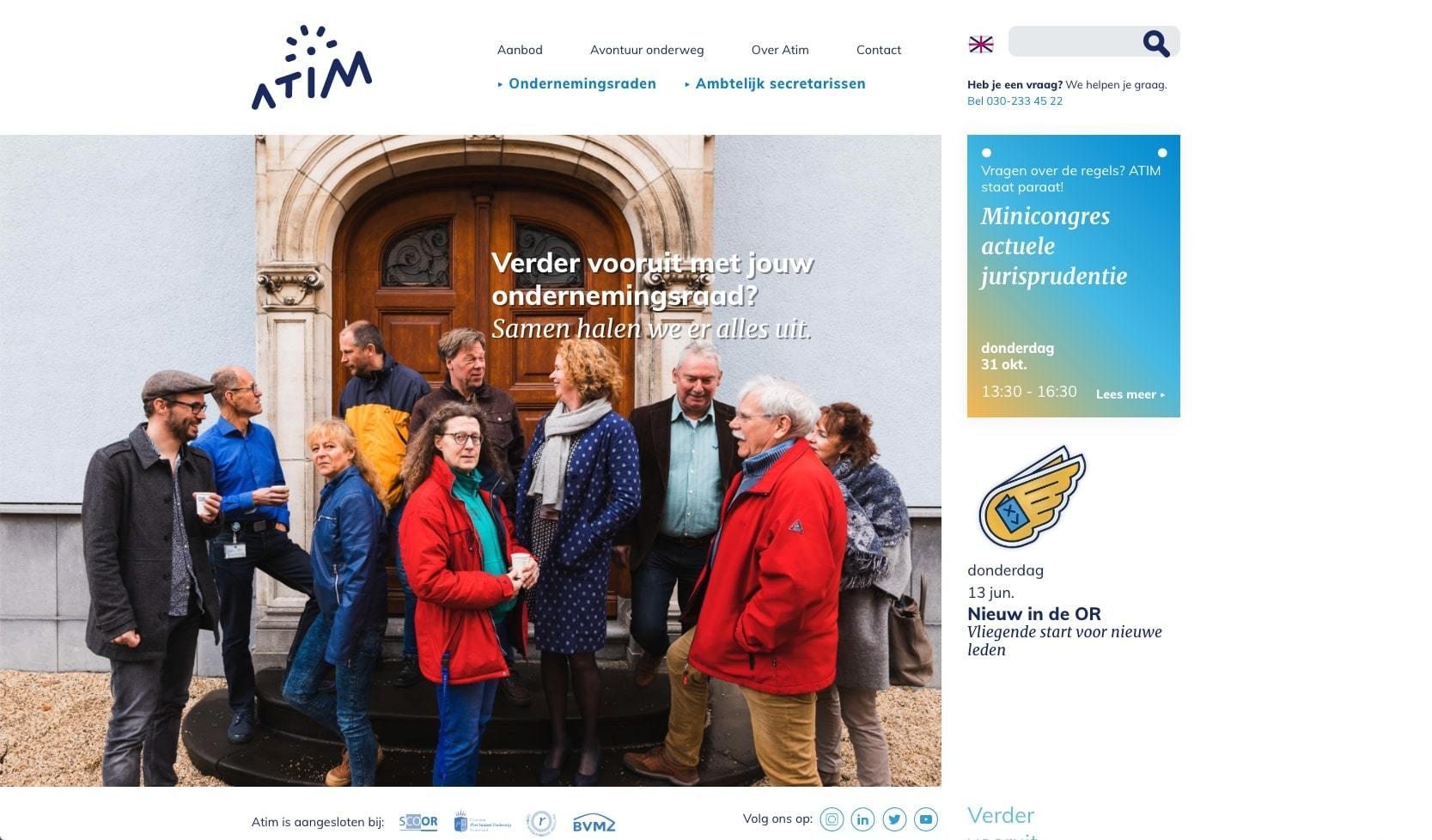Click the ATIM logo
Screen dimensions: 1432x840
click(311, 67)
